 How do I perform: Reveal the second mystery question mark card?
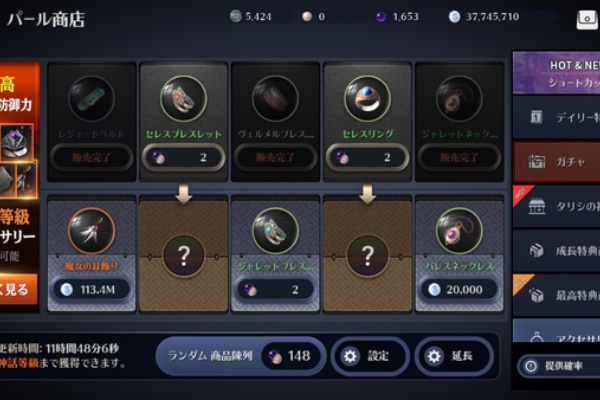coord(367,256)
